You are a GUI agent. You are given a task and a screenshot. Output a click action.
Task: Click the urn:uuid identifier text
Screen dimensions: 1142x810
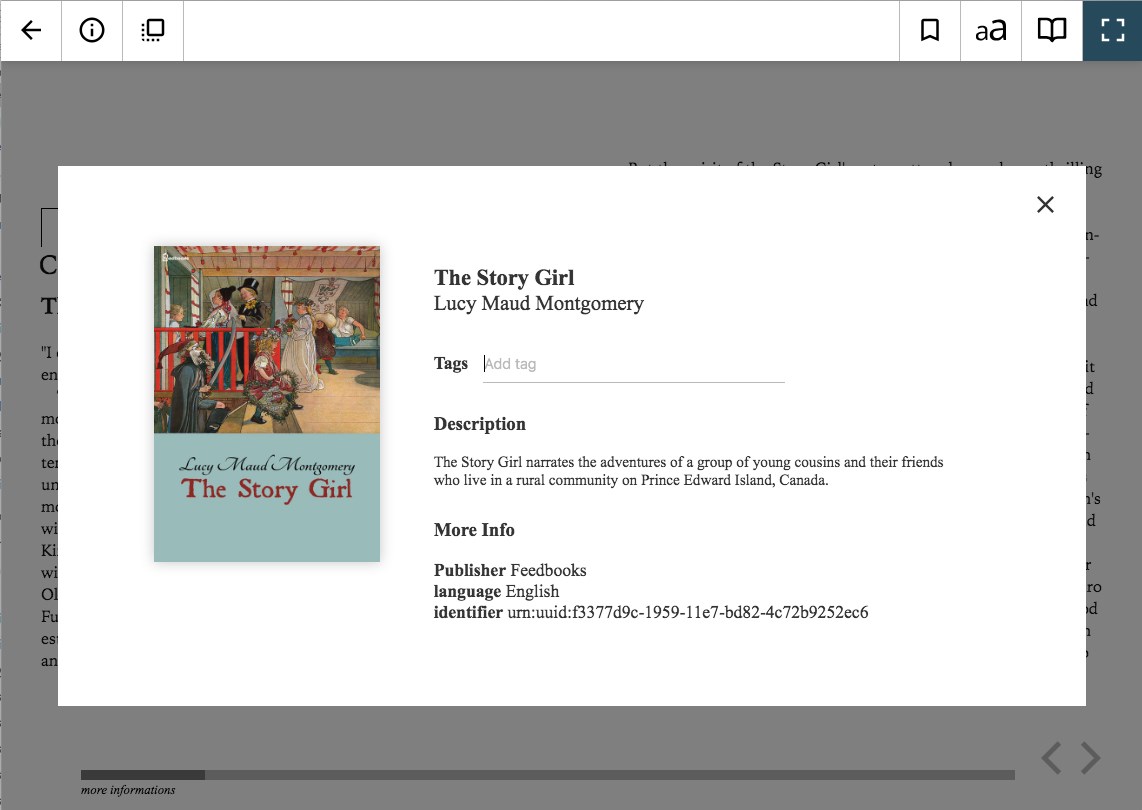[685, 612]
